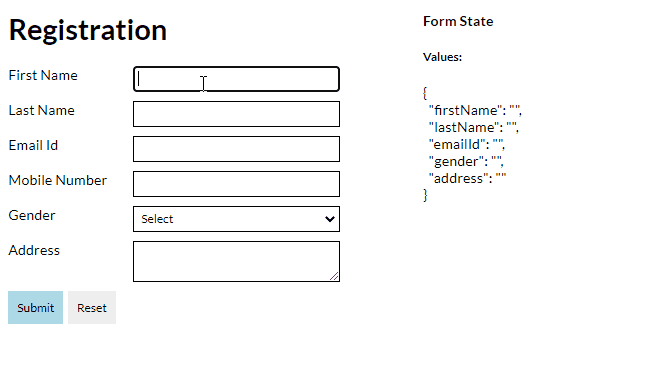Viewport: 650px width, 372px height.
Task: Submit the registration form
Action: click(x=35, y=307)
